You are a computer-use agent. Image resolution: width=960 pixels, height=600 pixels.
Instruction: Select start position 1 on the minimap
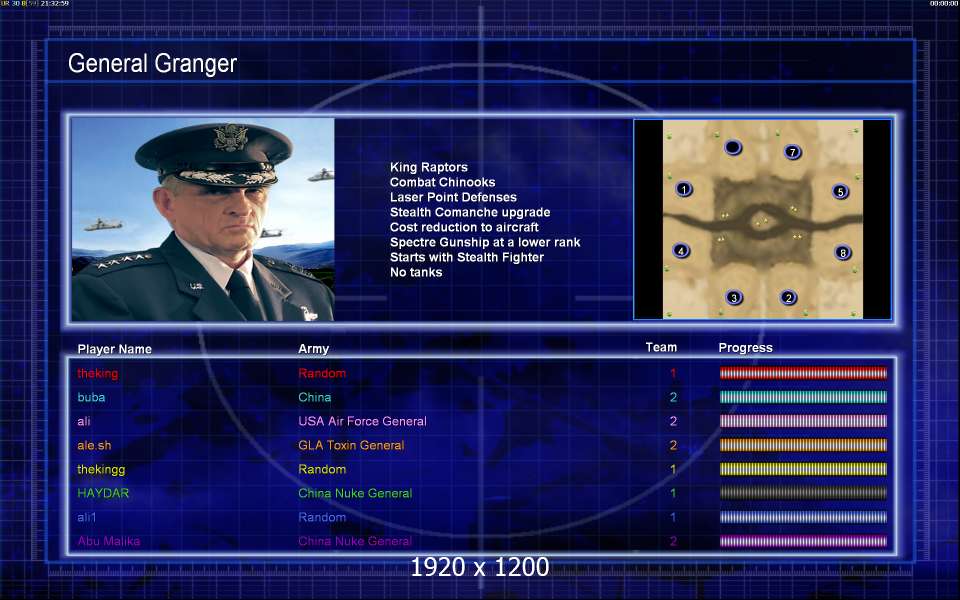684,189
